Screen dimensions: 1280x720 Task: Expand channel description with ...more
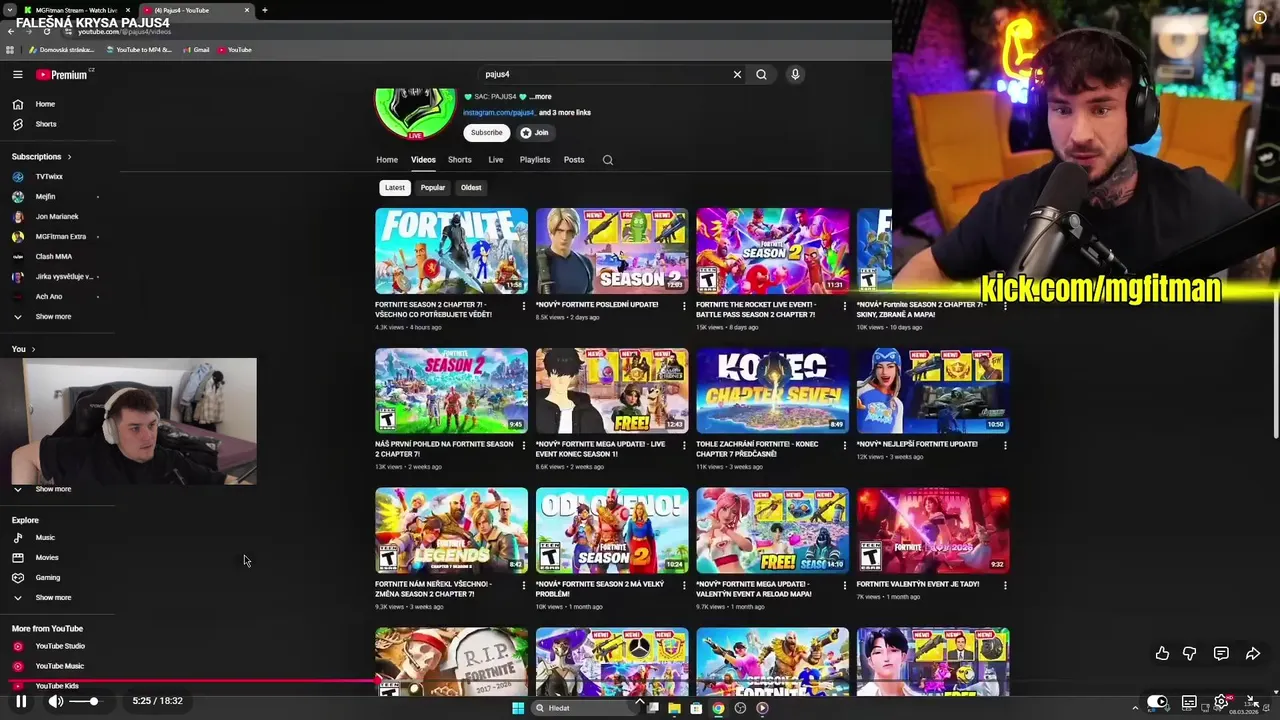540,97
